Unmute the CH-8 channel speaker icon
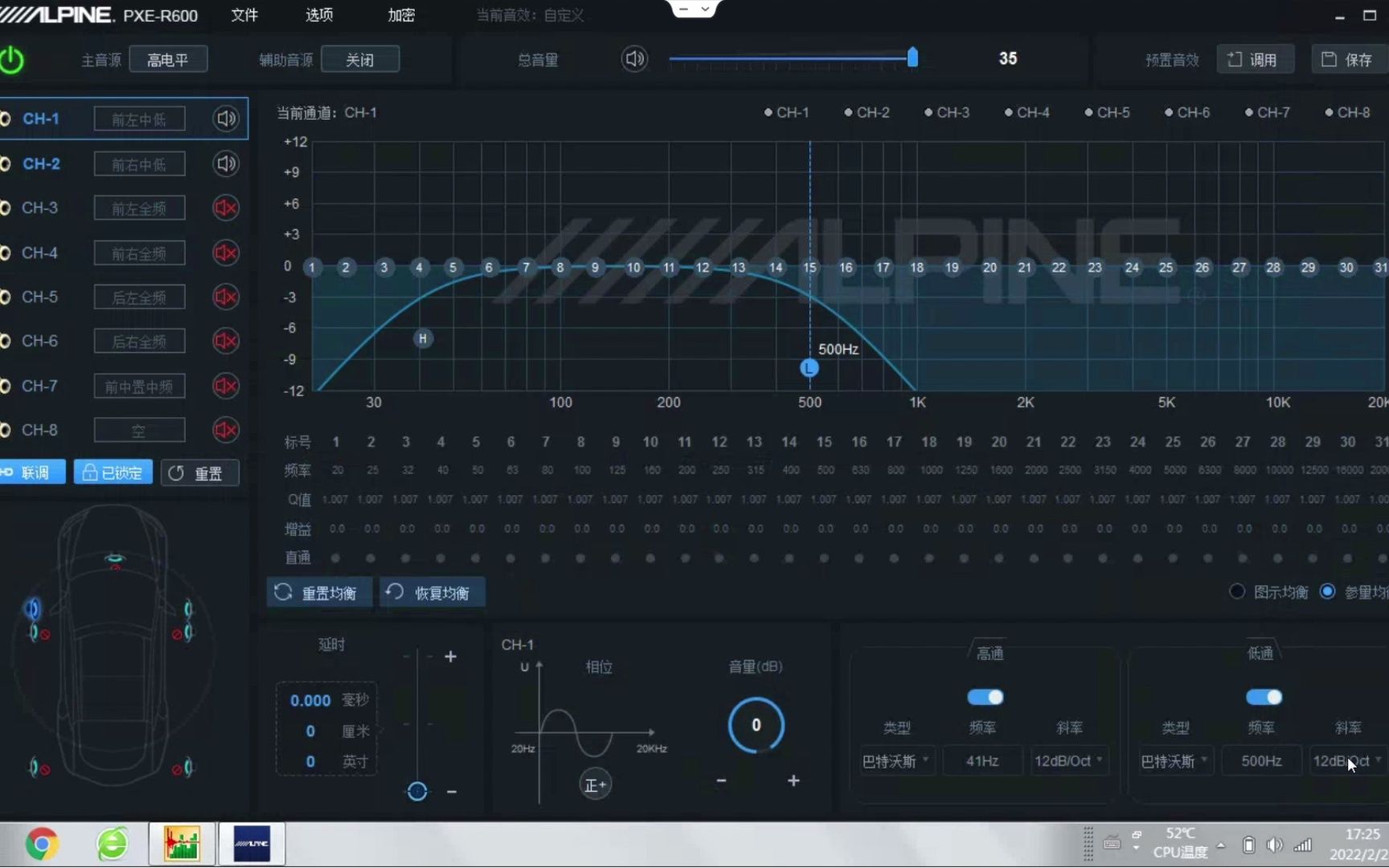This screenshot has height=868, width=1389. click(x=226, y=430)
